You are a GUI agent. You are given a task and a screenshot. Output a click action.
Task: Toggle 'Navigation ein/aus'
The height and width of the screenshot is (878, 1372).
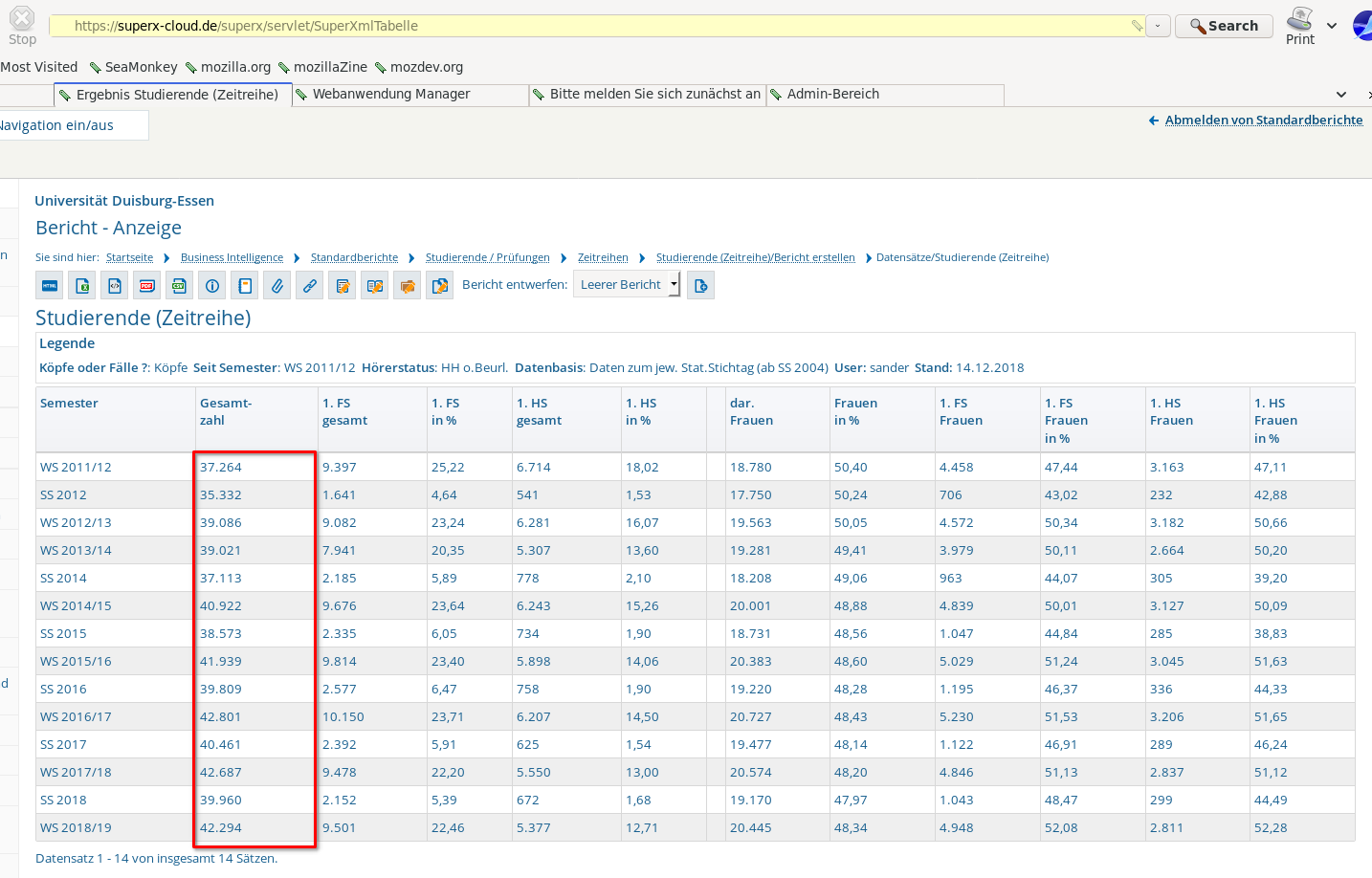[57, 125]
